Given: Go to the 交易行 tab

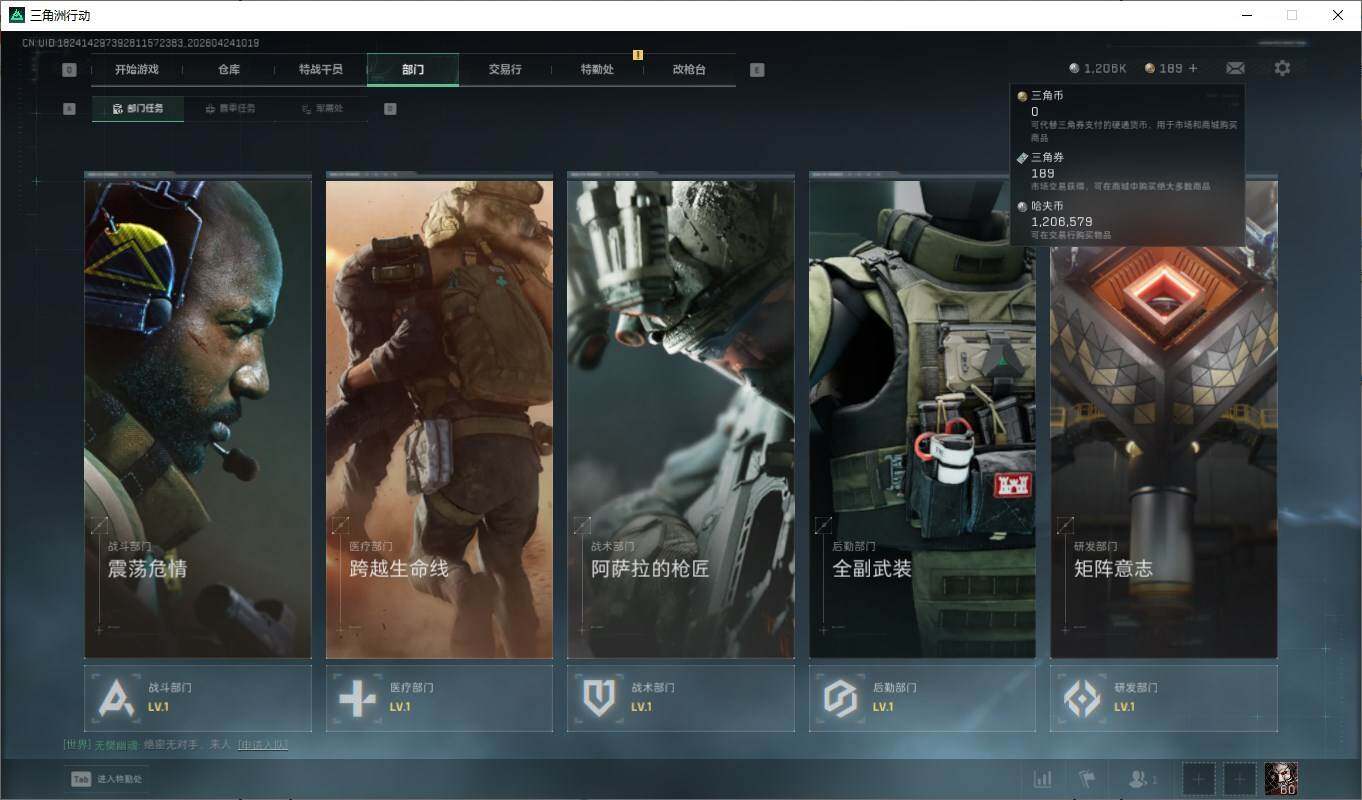Looking at the screenshot, I should [x=505, y=69].
